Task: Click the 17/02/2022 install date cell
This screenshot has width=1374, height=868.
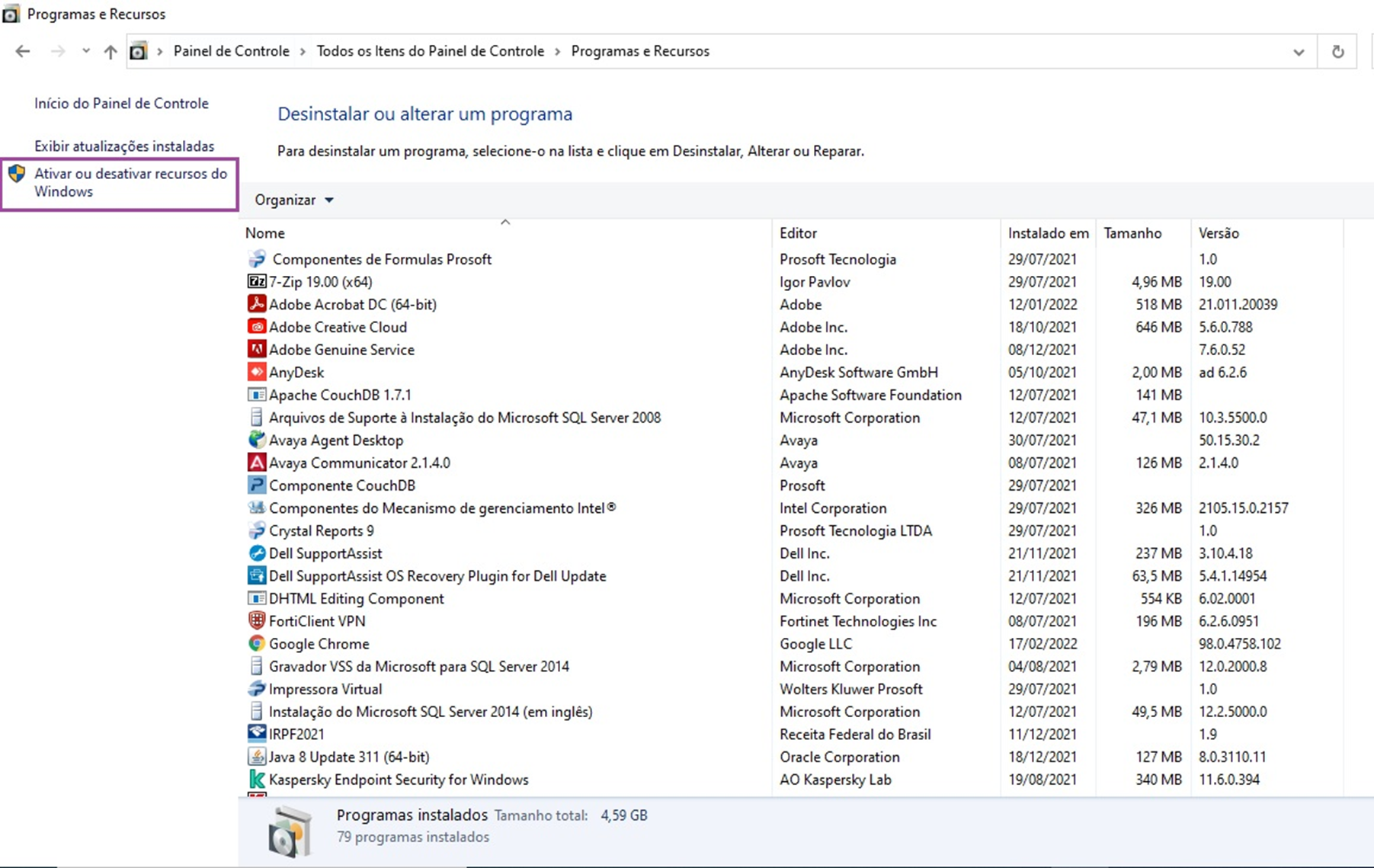Action: pyautogui.click(x=1043, y=644)
